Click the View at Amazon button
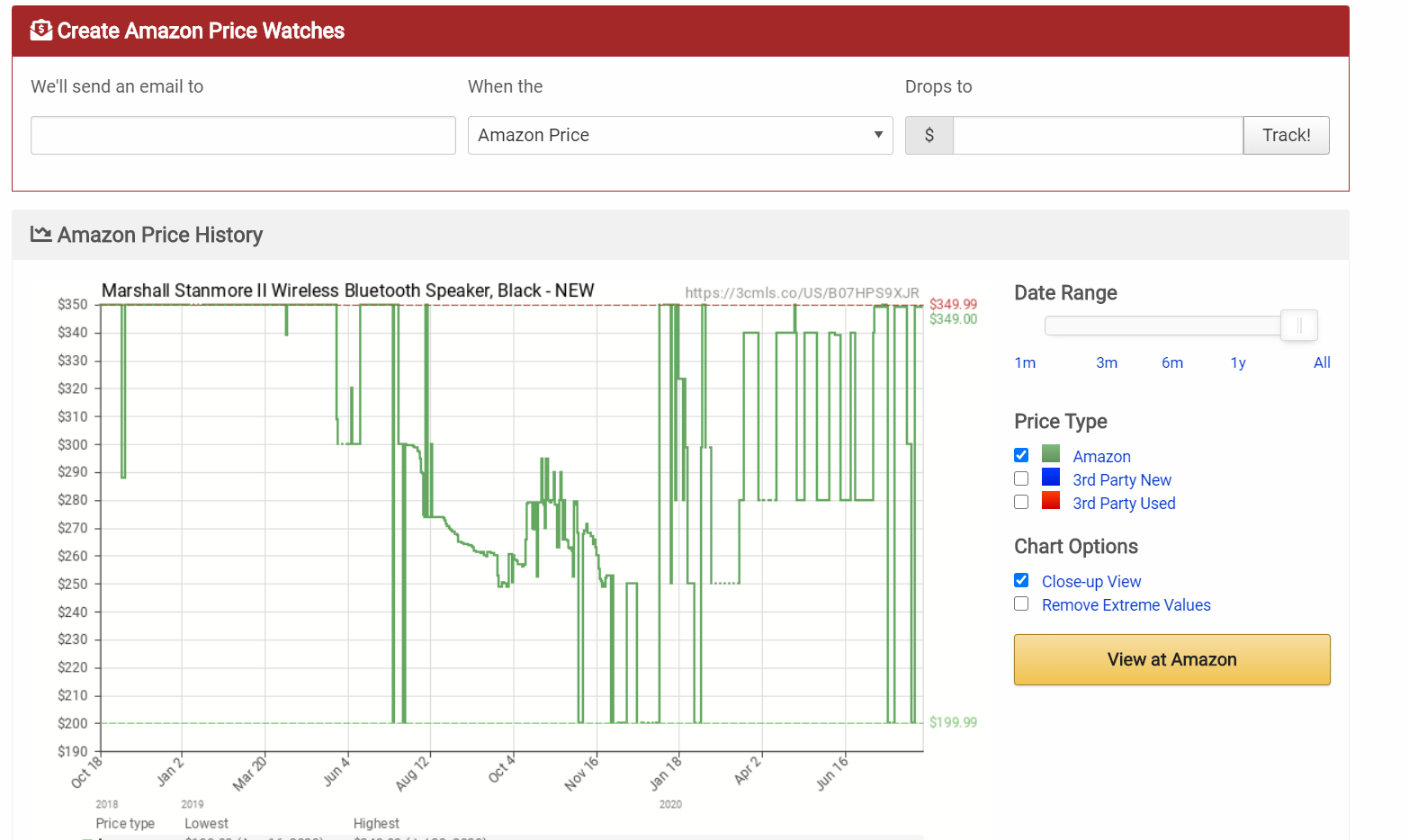 [1171, 659]
